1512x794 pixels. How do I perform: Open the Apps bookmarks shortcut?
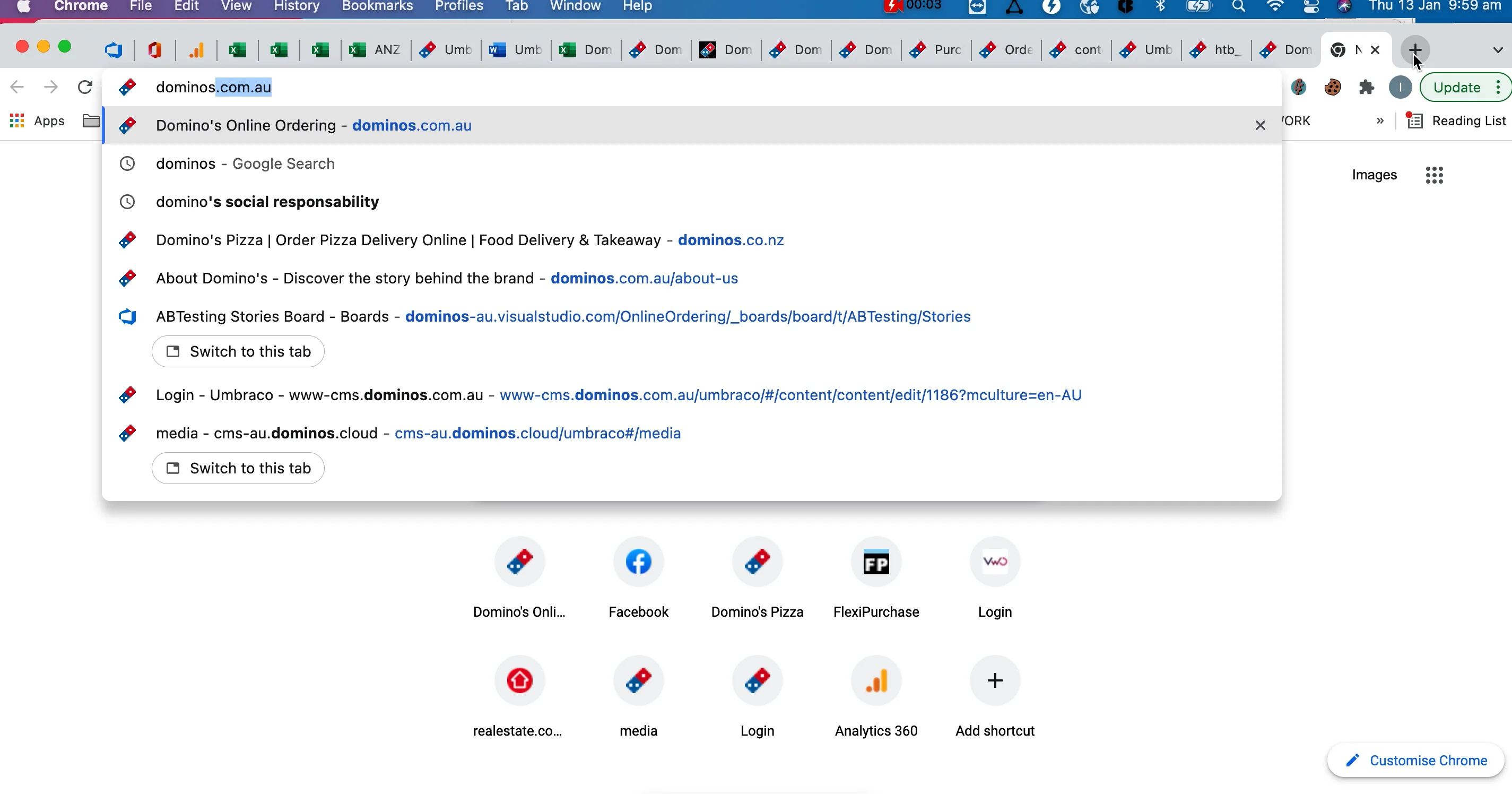pyautogui.click(x=37, y=121)
